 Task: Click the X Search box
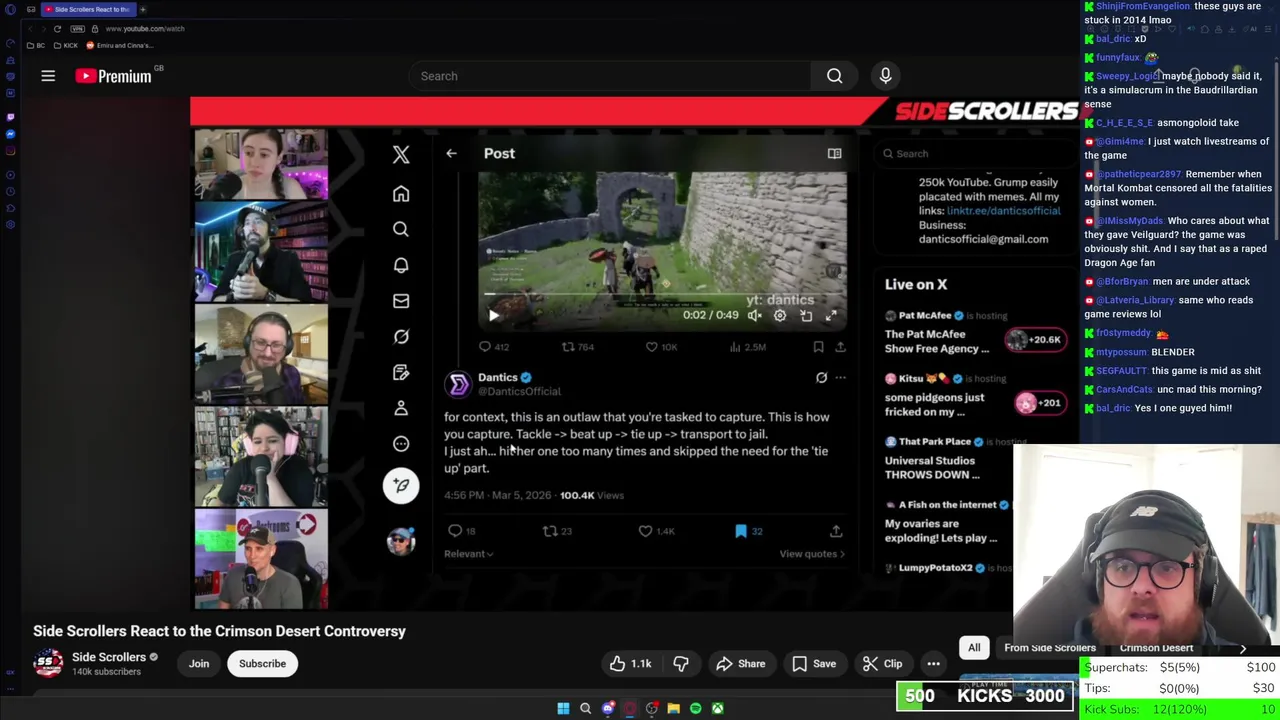point(975,154)
